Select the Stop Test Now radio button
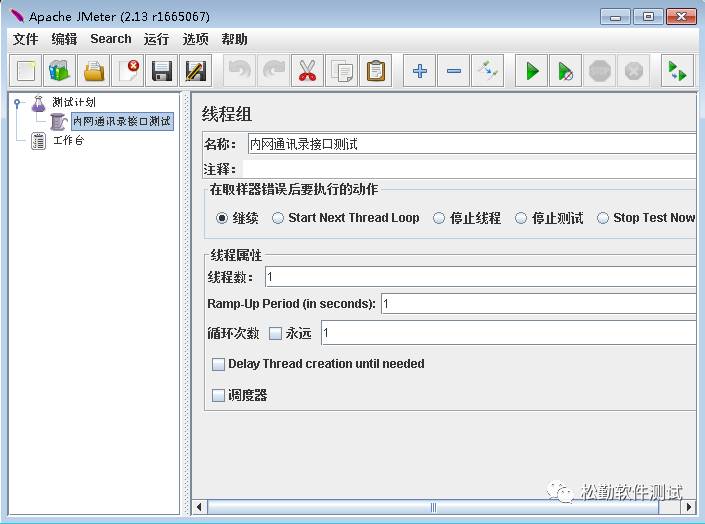Screen dimensions: 705x524 point(602,218)
